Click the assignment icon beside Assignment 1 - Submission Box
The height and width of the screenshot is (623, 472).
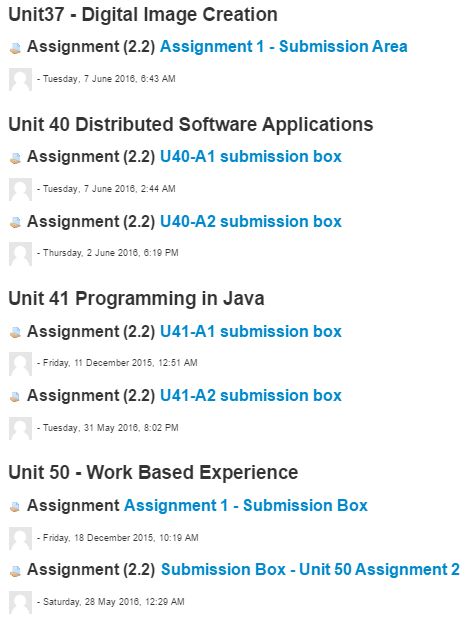[15, 507]
